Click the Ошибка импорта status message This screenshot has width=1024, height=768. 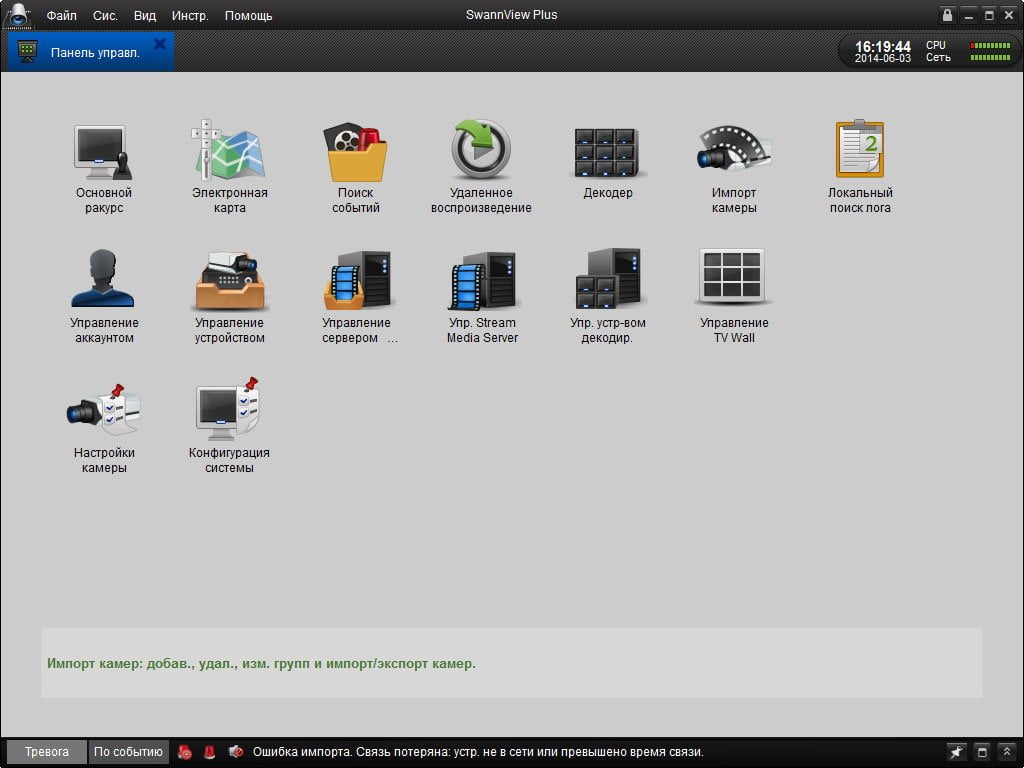pyautogui.click(x=478, y=752)
